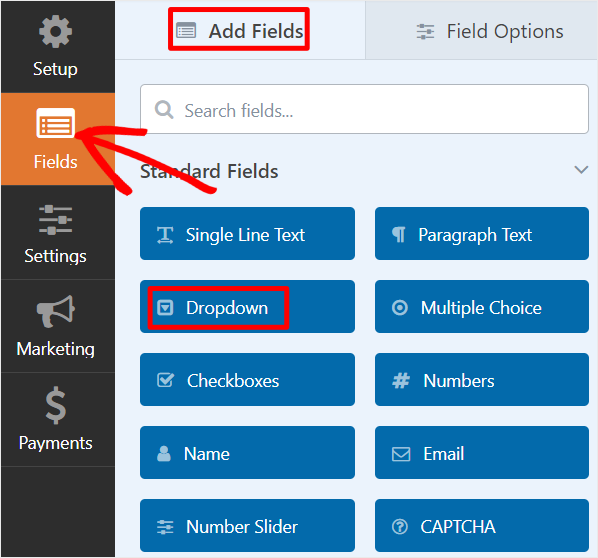Select the Fields form icon in sidebar
598x558 pixels.
point(56,123)
